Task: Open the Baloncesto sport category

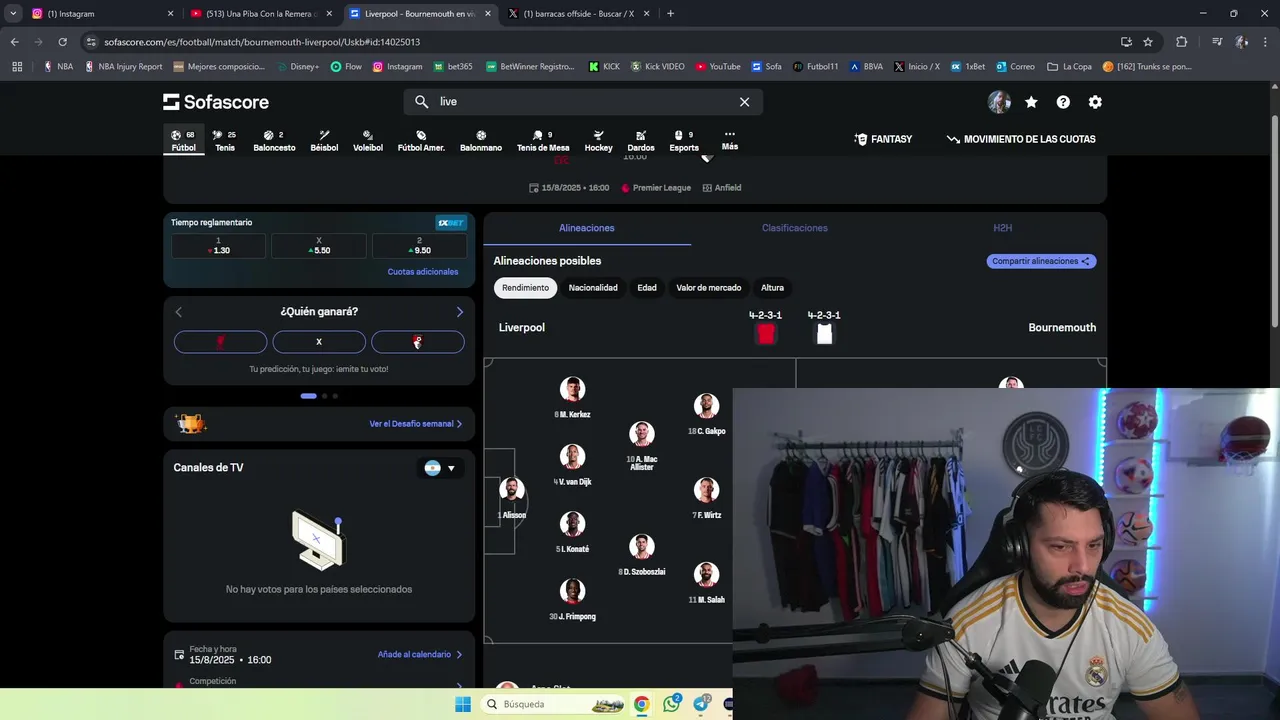Action: point(274,141)
